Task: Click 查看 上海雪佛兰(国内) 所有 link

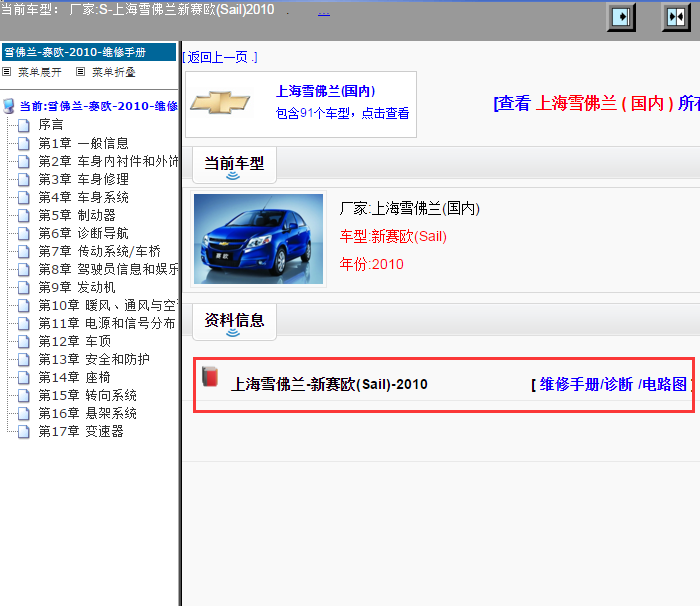Action: (x=596, y=103)
